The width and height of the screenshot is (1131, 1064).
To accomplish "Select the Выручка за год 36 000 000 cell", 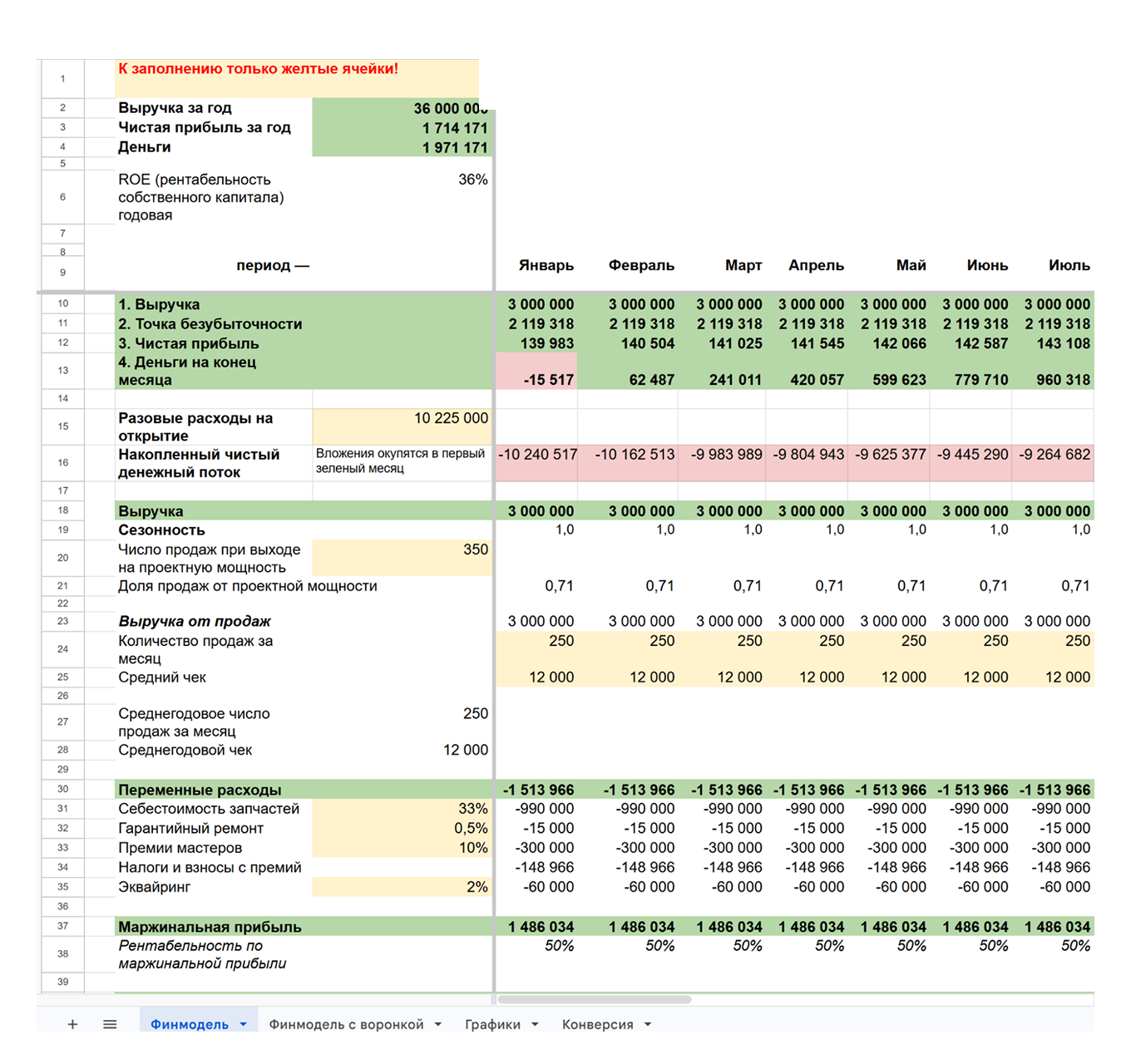I will [403, 108].
